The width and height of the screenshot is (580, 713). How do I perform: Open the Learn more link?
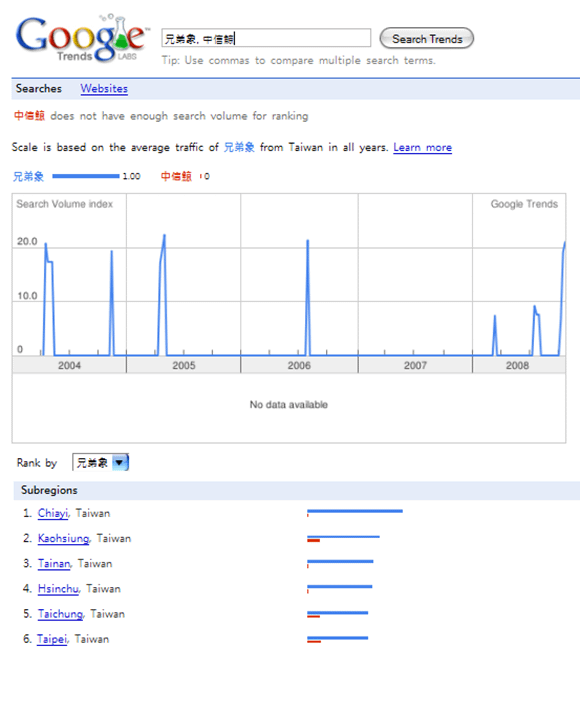click(422, 148)
